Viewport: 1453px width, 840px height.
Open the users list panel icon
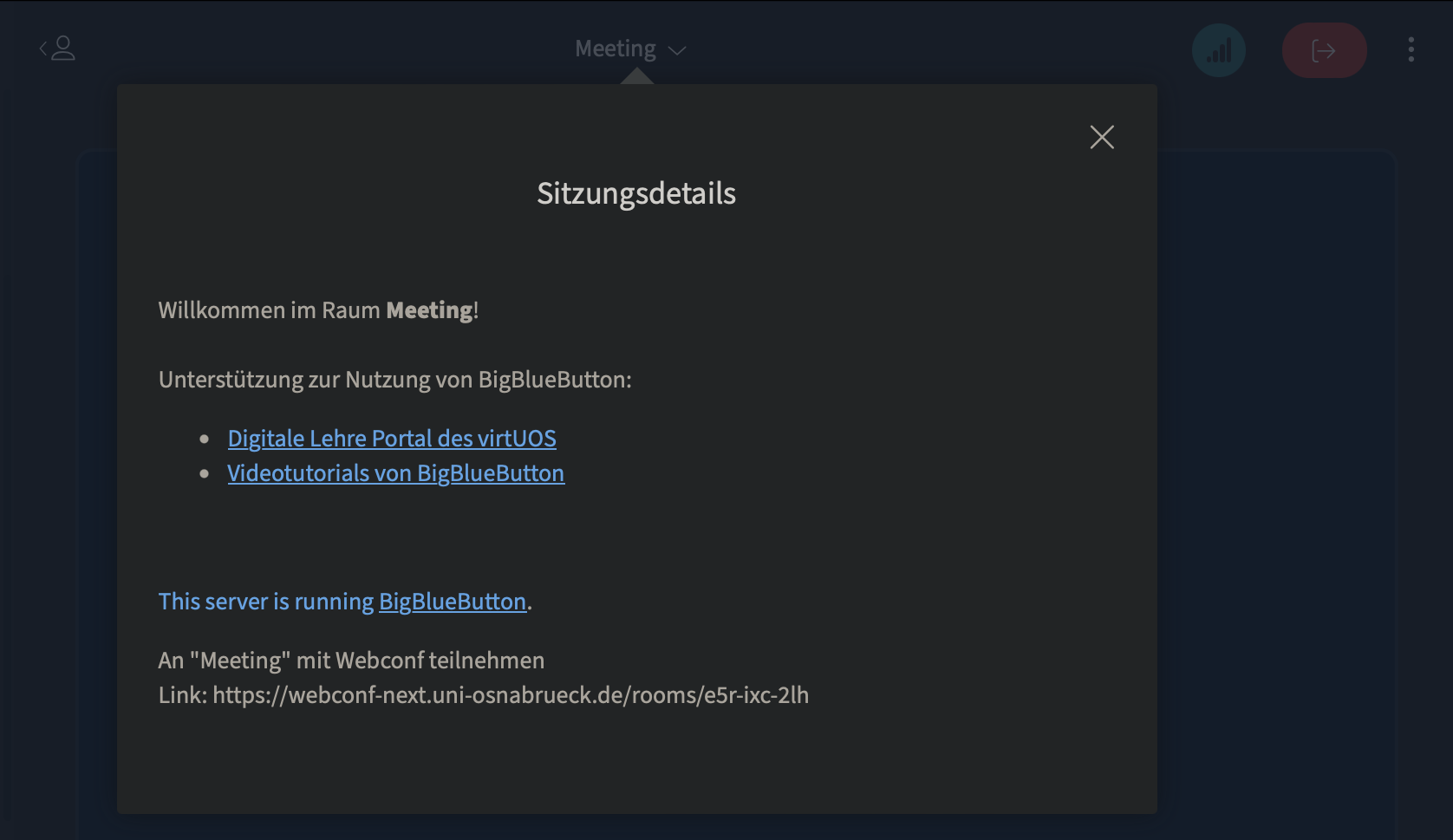point(57,49)
